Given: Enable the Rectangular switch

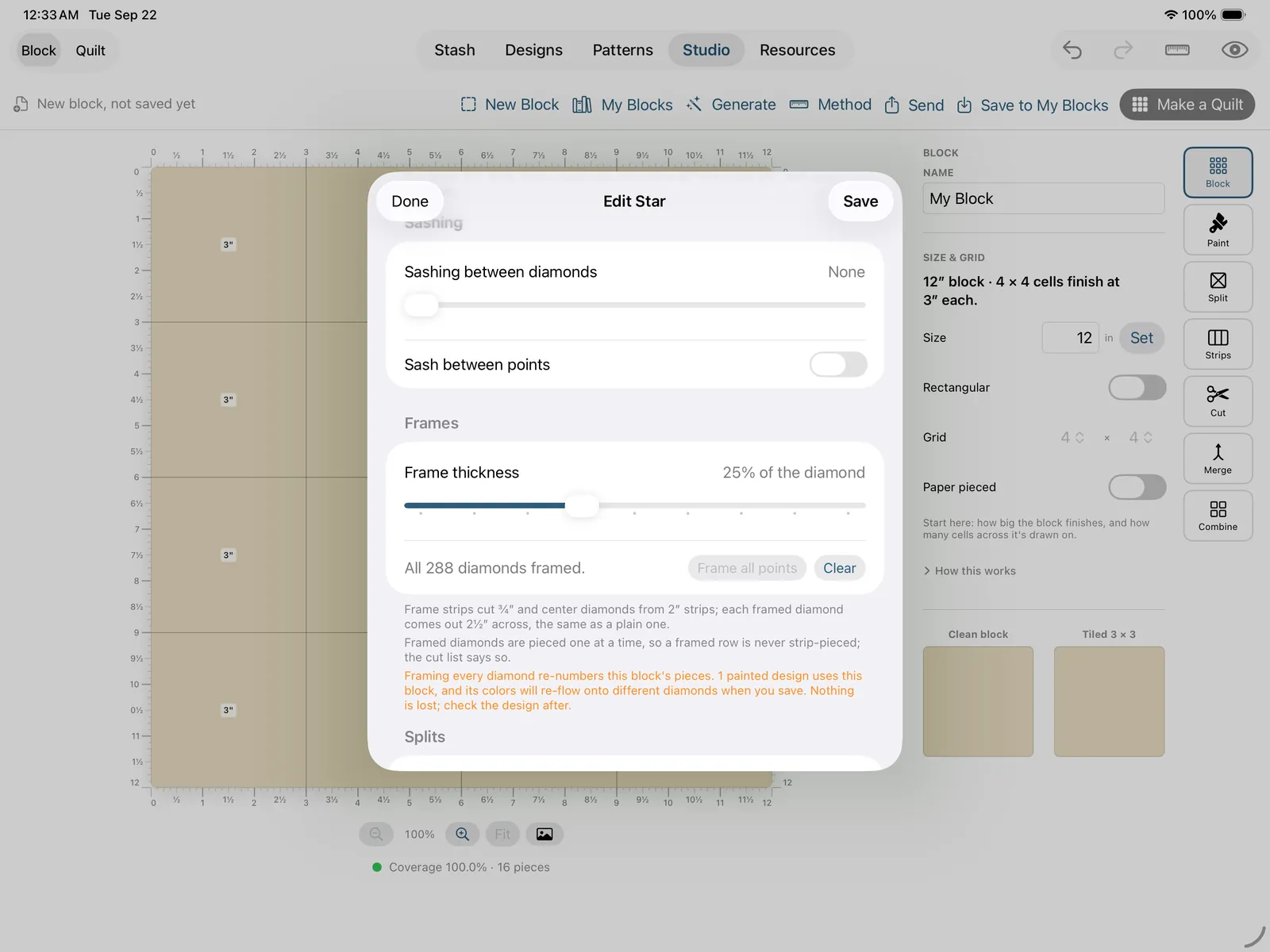Looking at the screenshot, I should click(1137, 387).
